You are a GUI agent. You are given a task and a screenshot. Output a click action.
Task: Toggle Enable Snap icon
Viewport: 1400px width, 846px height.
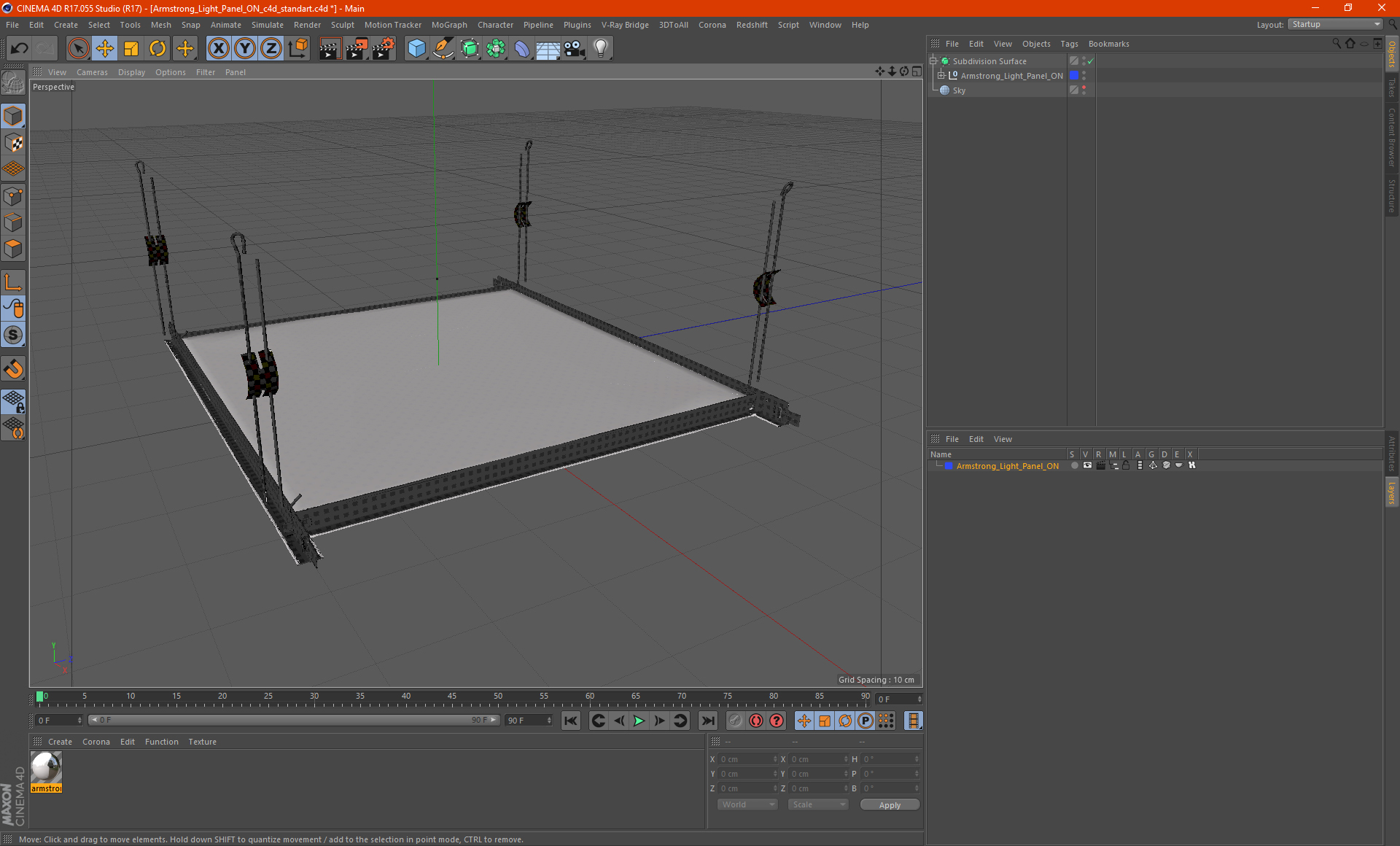tap(13, 369)
